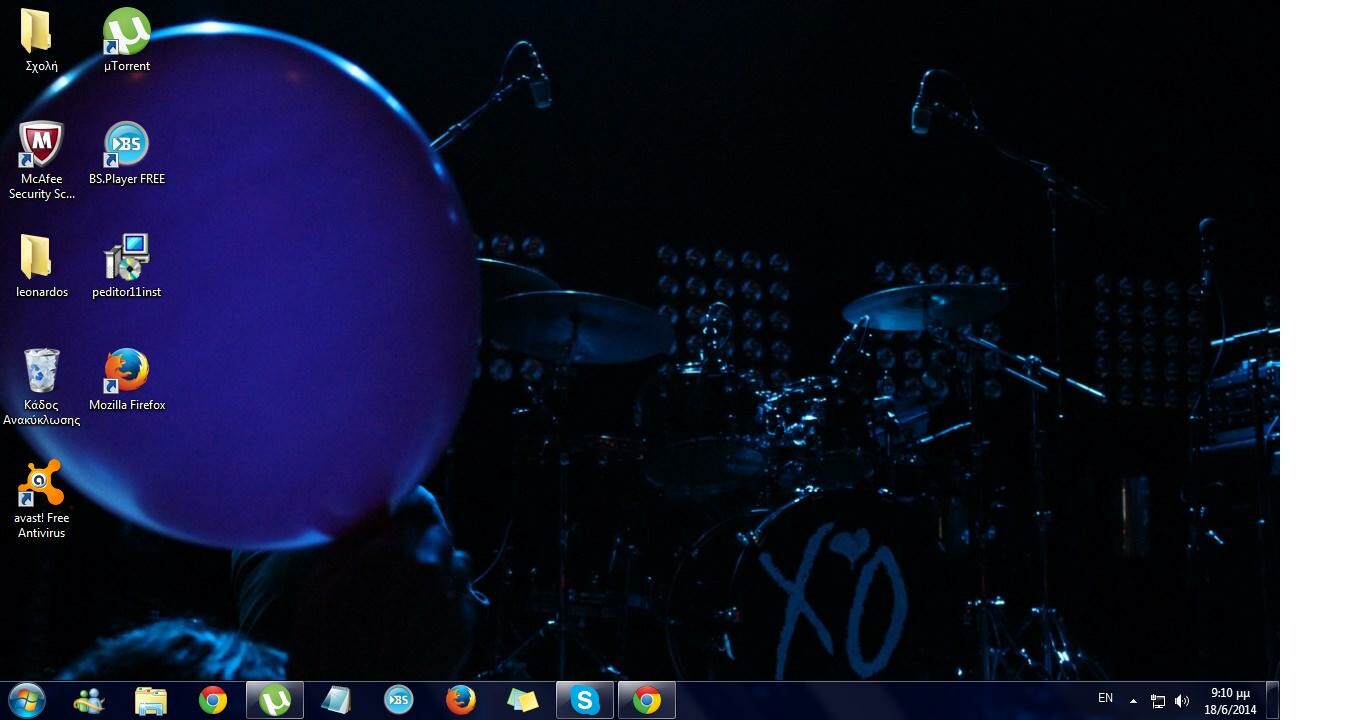This screenshot has width=1354, height=720.
Task: Select the peditor11inst installer icon
Action: pyautogui.click(x=127, y=267)
